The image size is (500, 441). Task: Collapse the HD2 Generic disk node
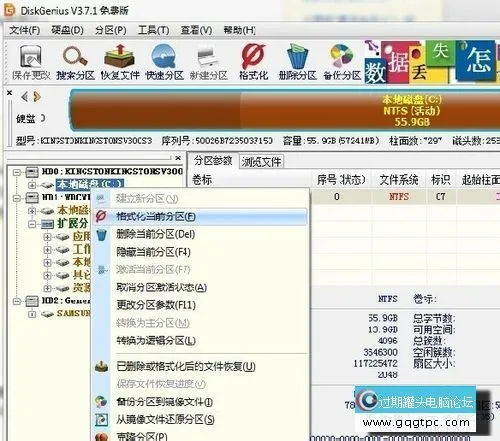coord(17,301)
